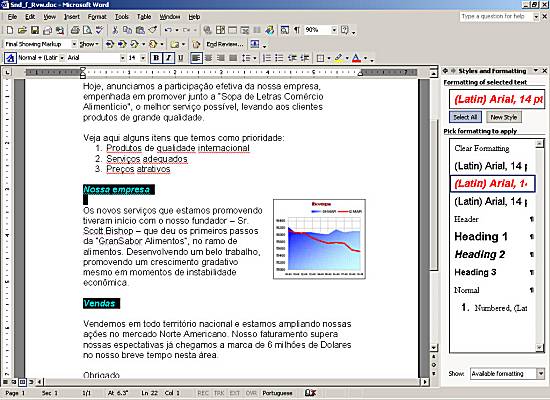Toggle Align Left

[196, 58]
